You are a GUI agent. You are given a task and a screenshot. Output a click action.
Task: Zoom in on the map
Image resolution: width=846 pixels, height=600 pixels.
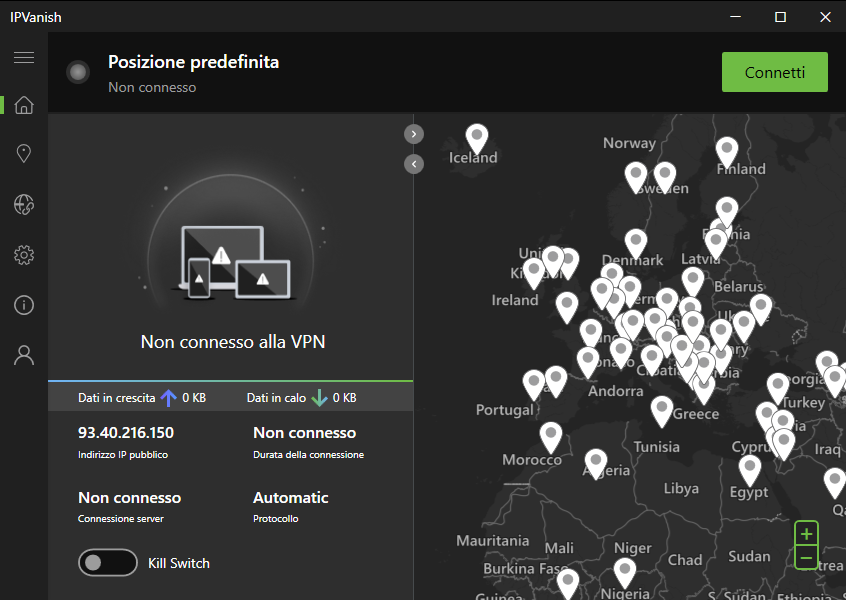tap(806, 533)
